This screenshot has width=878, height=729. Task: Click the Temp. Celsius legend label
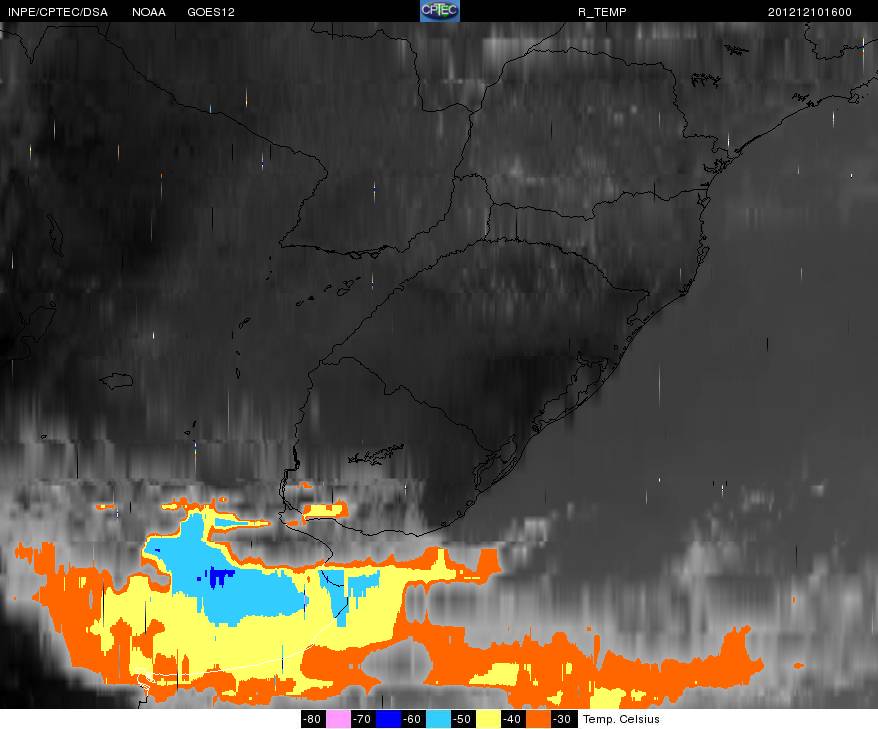621,719
